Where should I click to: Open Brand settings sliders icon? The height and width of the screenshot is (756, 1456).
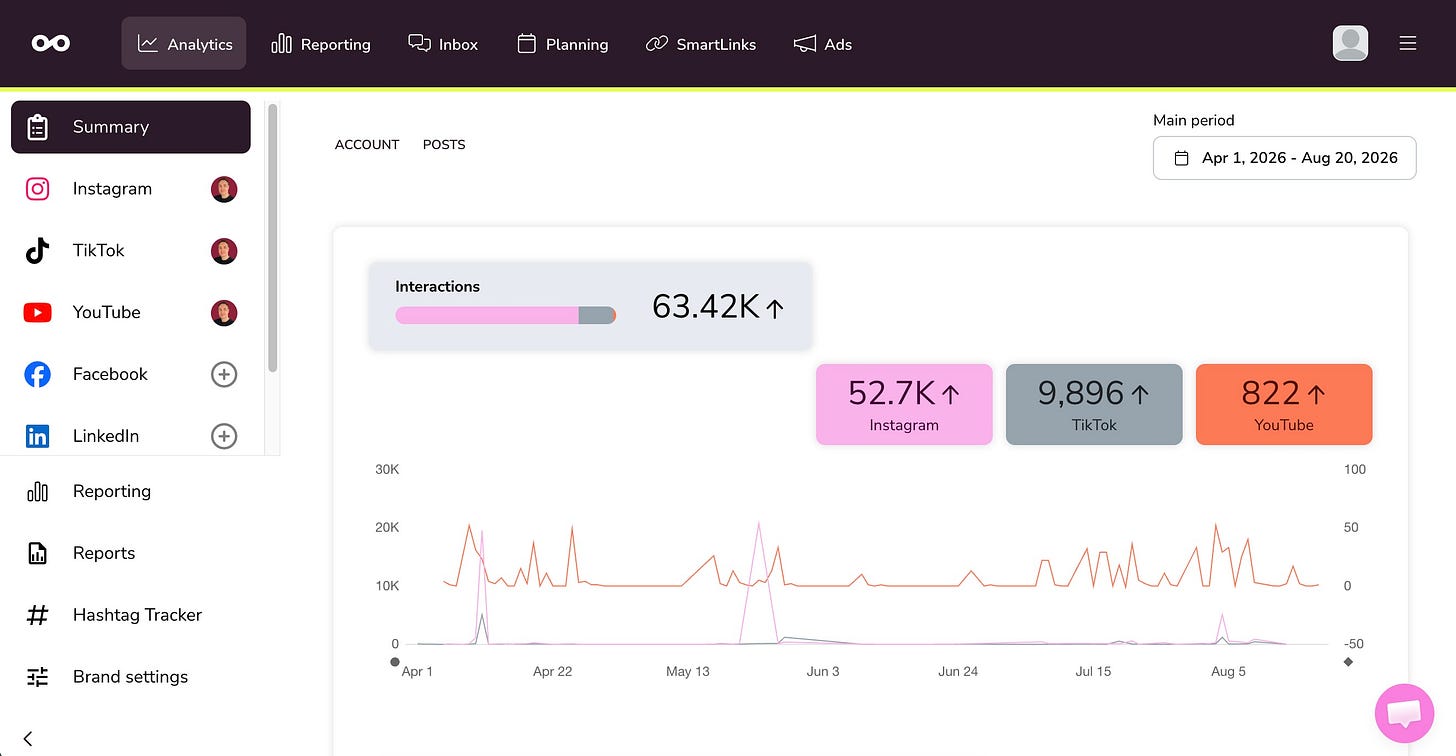point(37,677)
